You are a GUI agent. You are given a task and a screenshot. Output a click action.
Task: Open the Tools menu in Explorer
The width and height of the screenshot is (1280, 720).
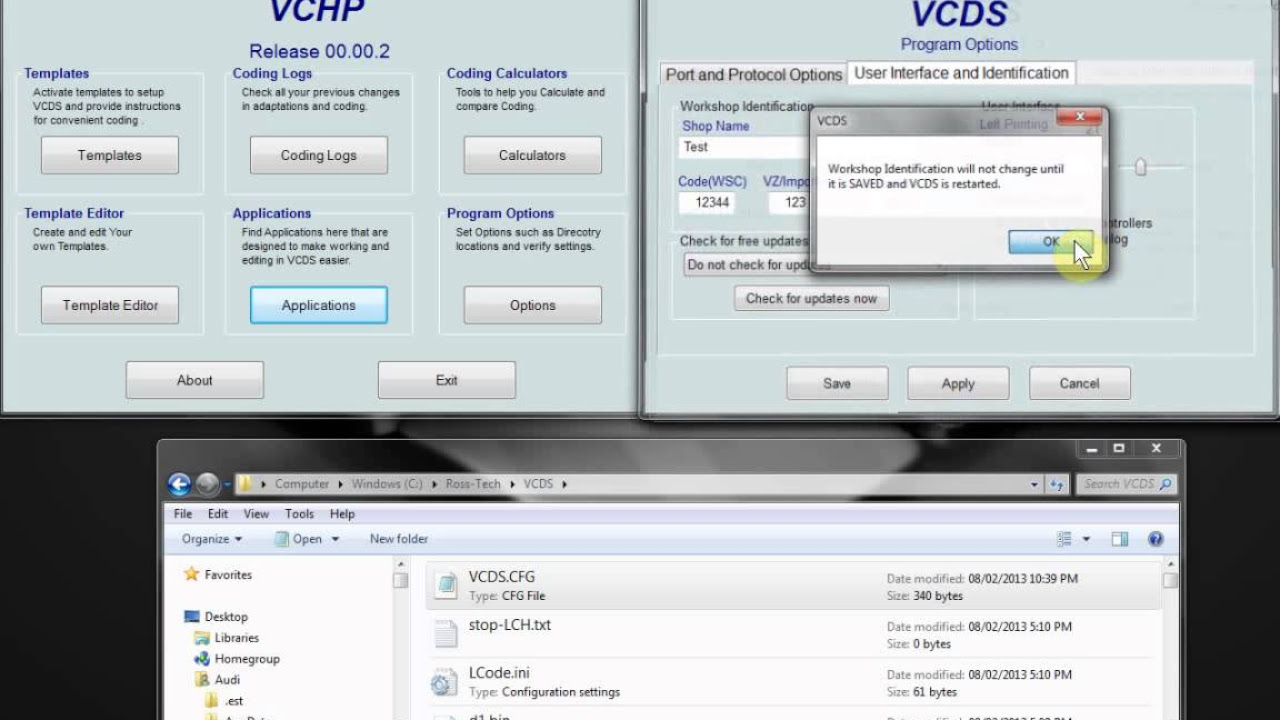point(300,514)
